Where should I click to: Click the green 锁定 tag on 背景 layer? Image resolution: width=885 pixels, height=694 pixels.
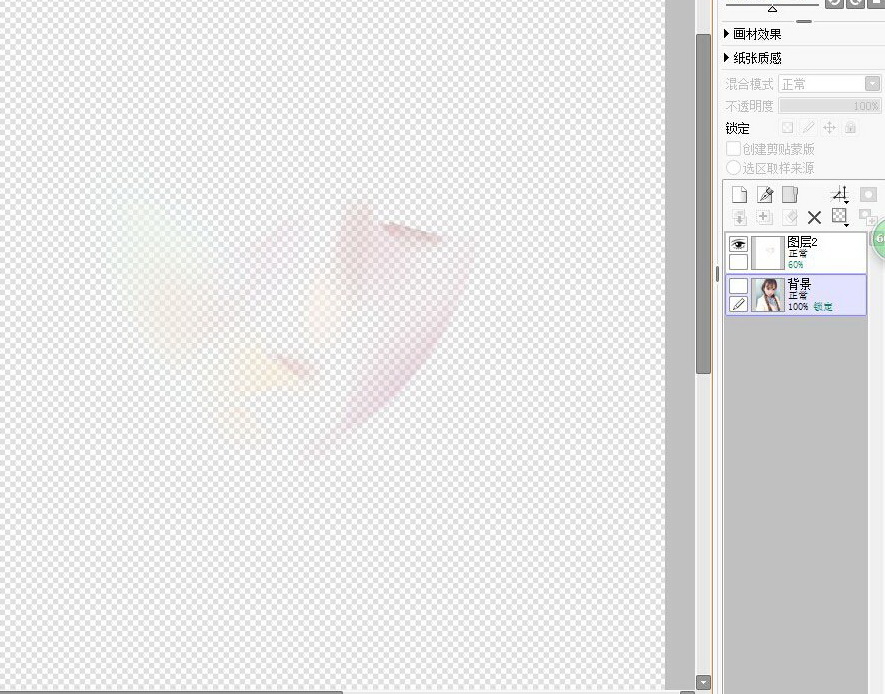822,306
